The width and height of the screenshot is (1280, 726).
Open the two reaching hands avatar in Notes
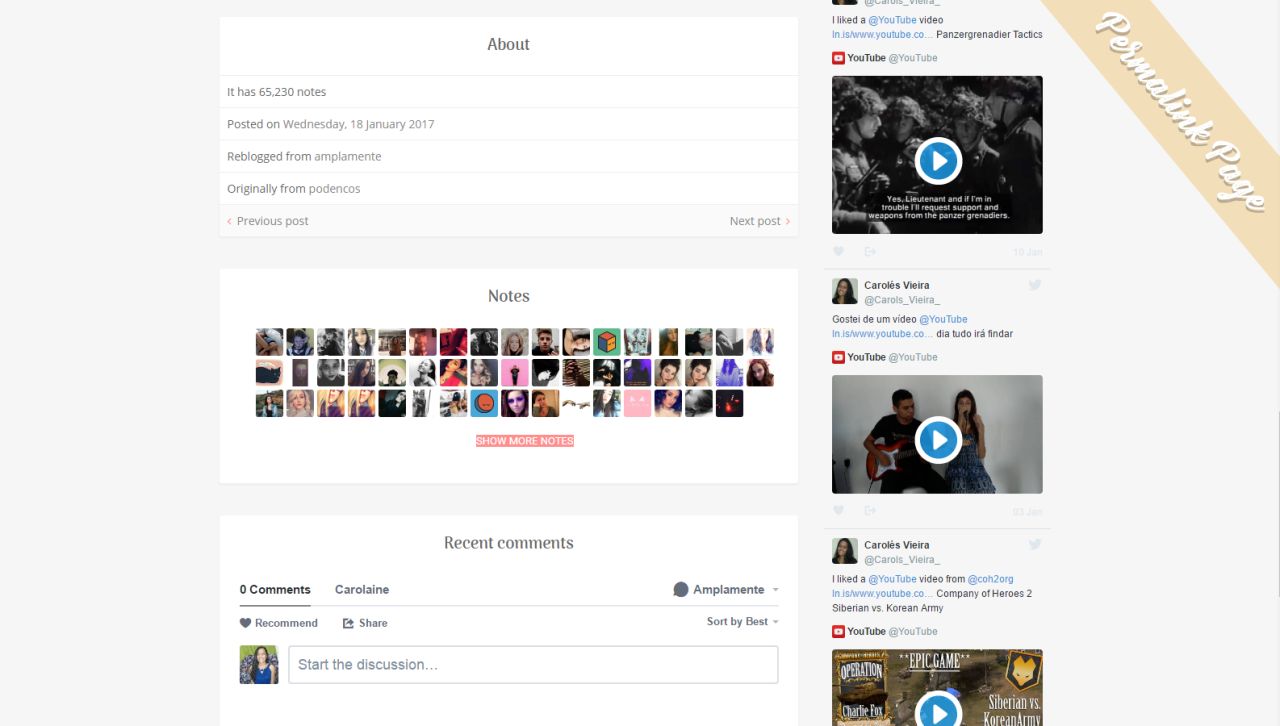point(576,403)
